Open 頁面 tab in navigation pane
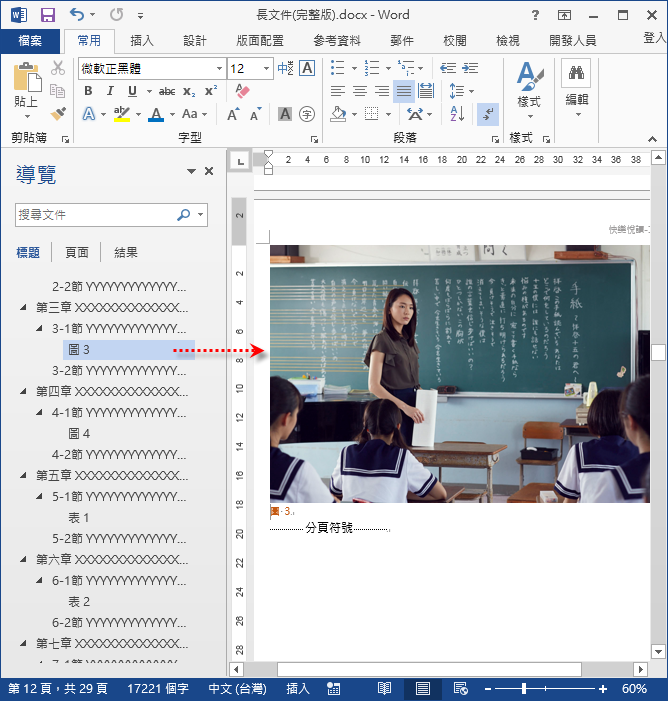Screen dimensions: 668x701 (x=77, y=253)
